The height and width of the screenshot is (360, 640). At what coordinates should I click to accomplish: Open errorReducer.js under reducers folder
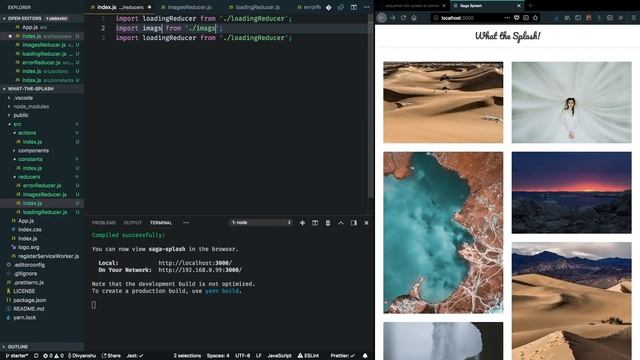pyautogui.click(x=42, y=186)
